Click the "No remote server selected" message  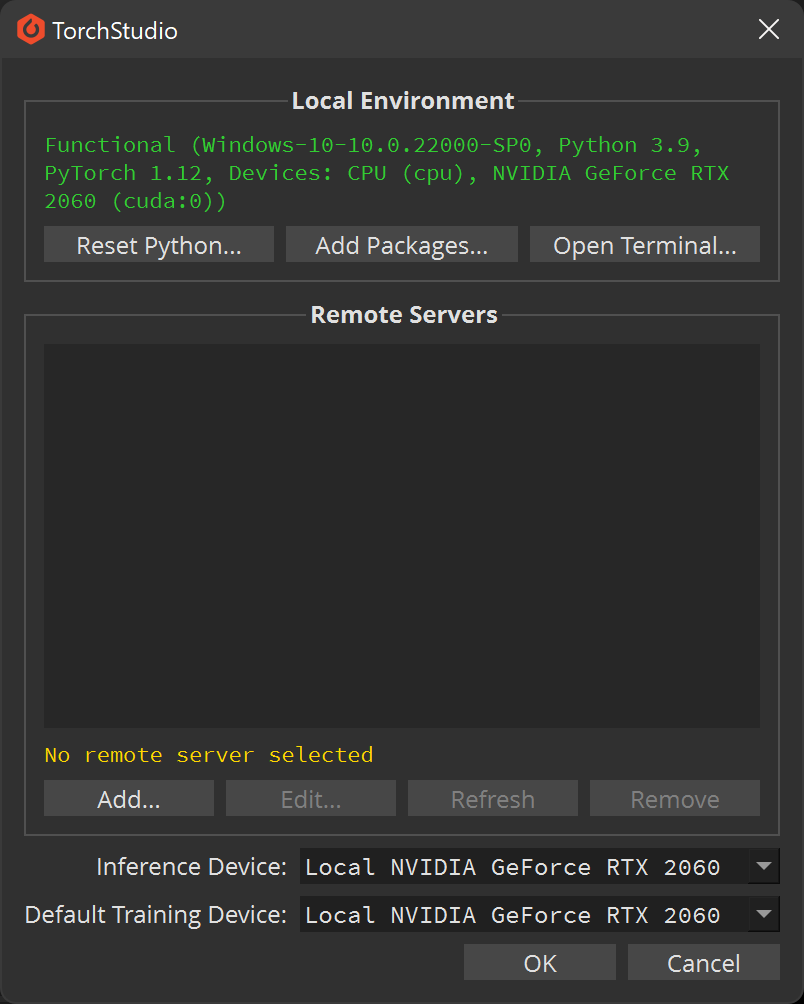[209, 755]
